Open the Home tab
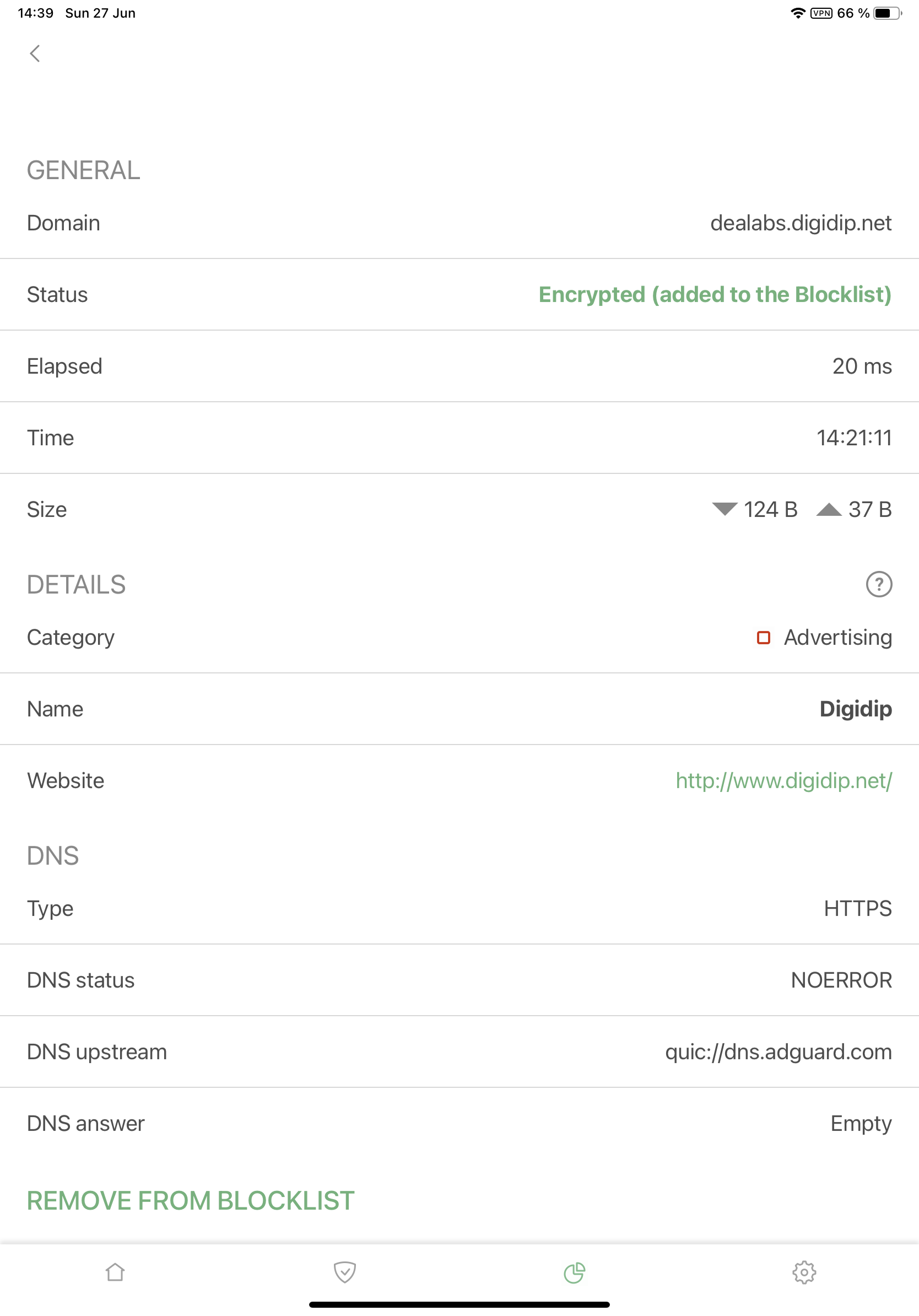The image size is (919, 1316). pos(115,1272)
